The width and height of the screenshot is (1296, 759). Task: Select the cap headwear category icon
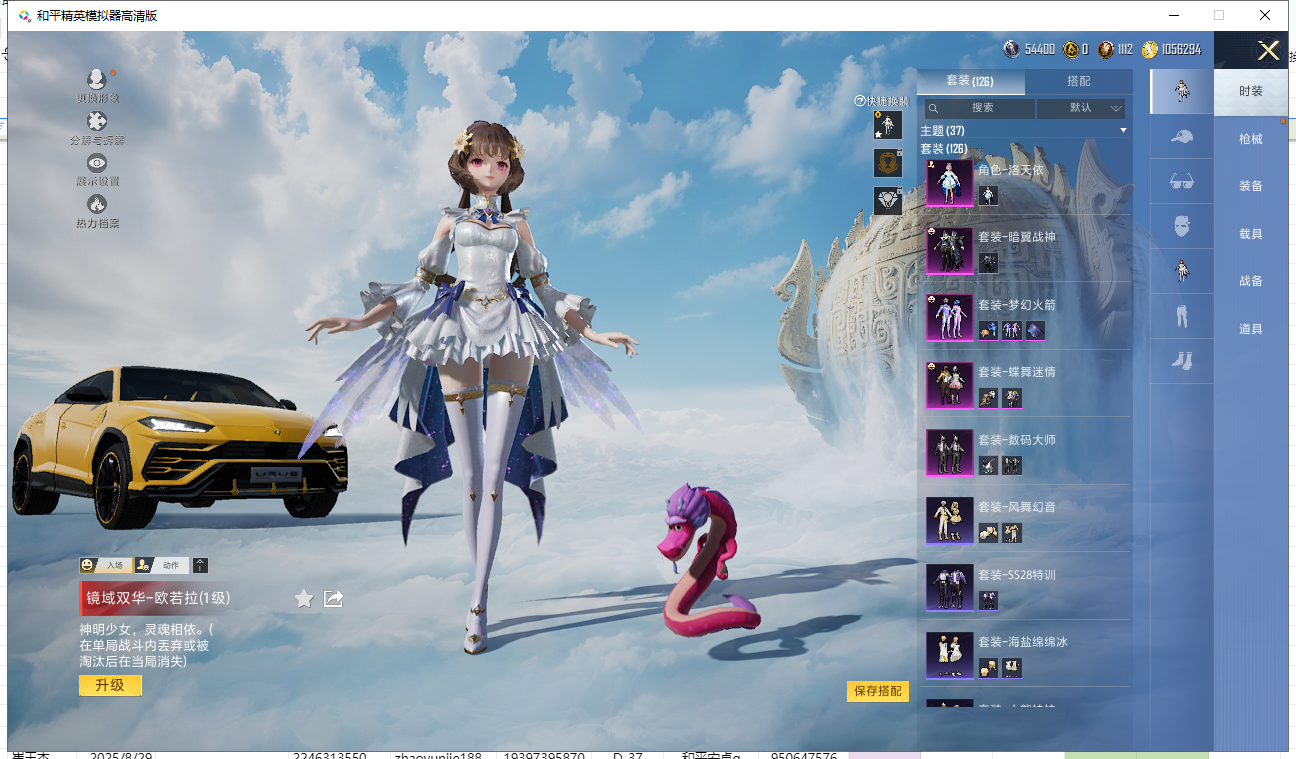coord(1181,136)
